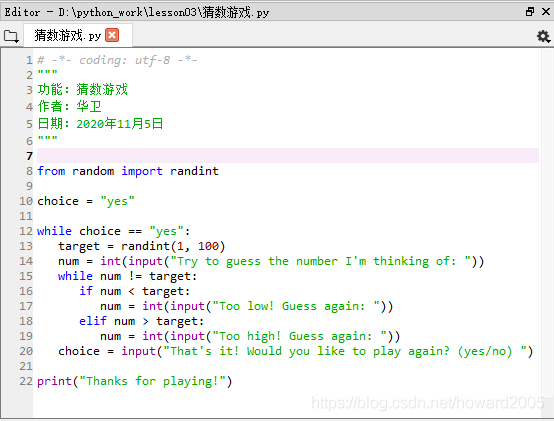Place cursor on highlighted empty line 7
The height and width of the screenshot is (421, 554).
tap(288, 156)
